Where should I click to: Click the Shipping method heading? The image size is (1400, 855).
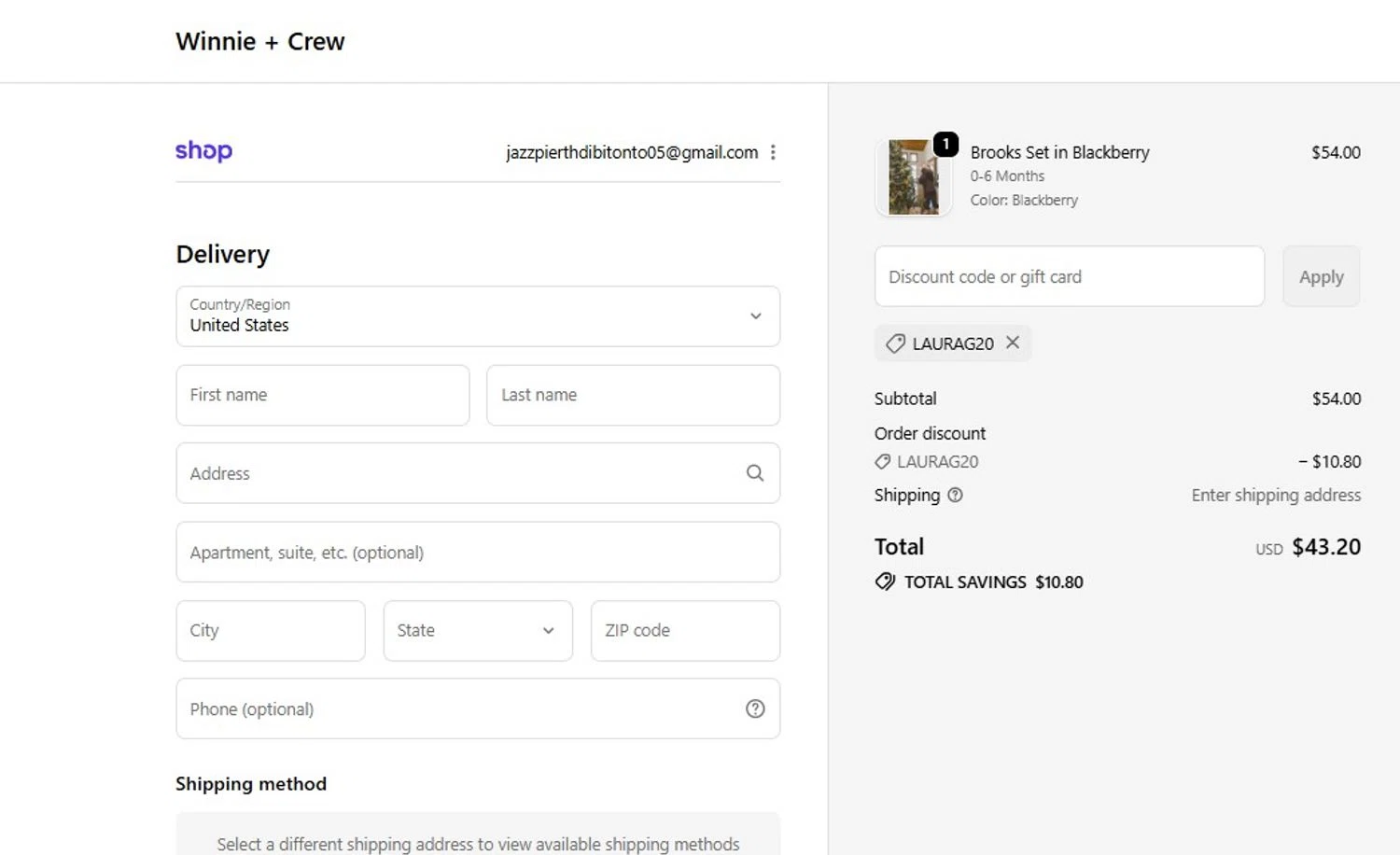coord(251,784)
